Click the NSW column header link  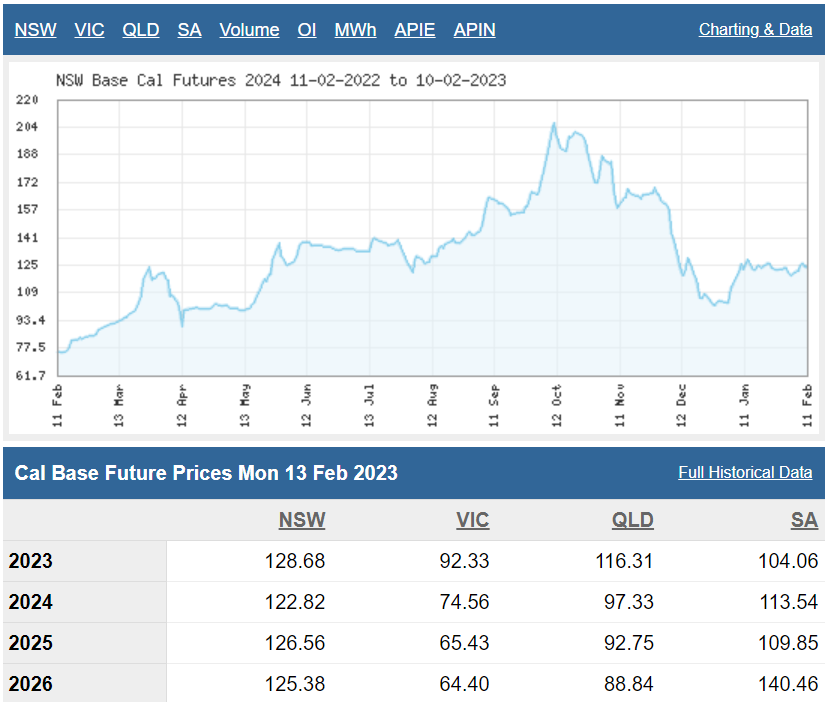[x=302, y=520]
